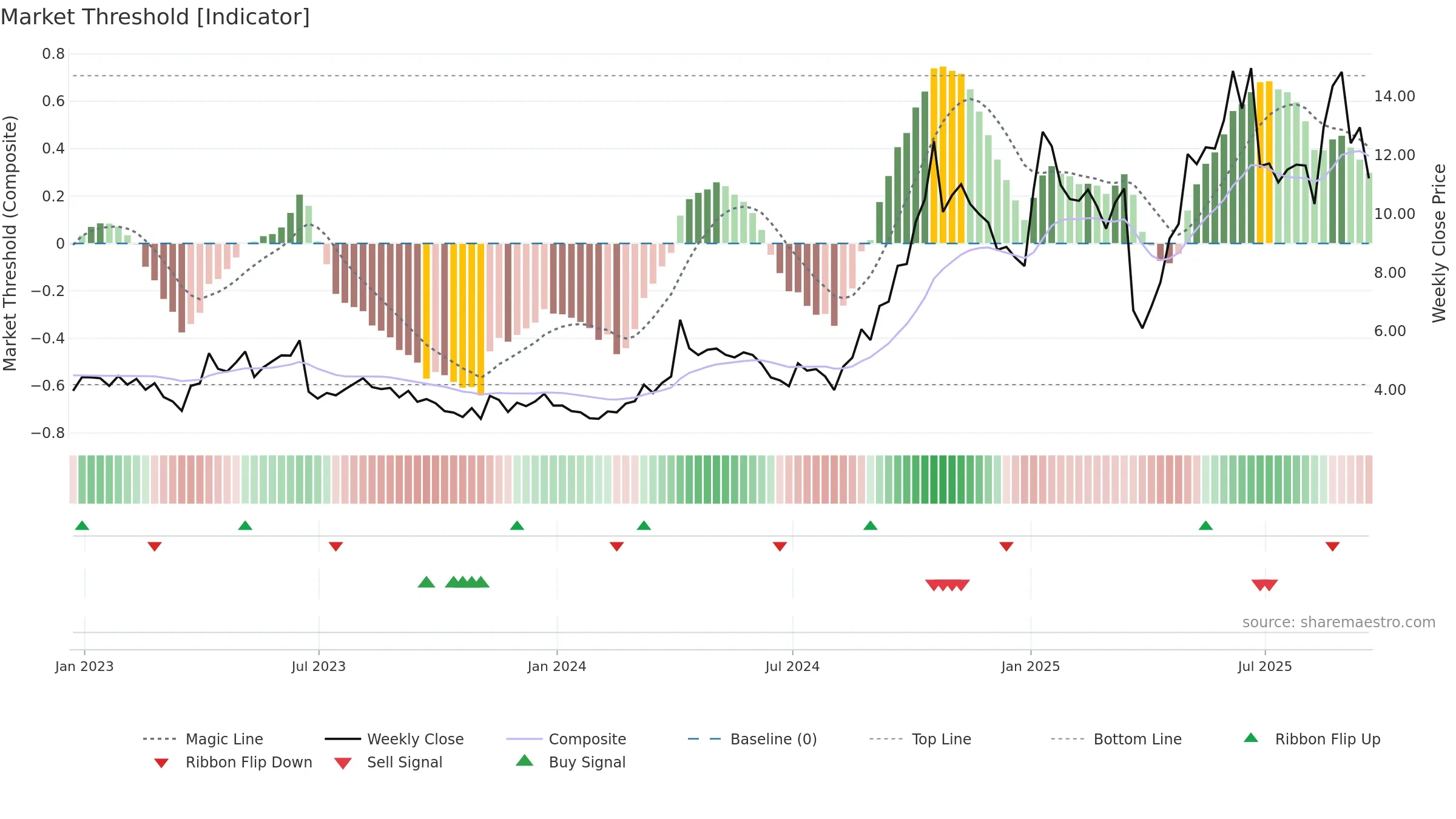Click the "Jan 2025" x-axis label
This screenshot has width=1456, height=819.
(1031, 666)
